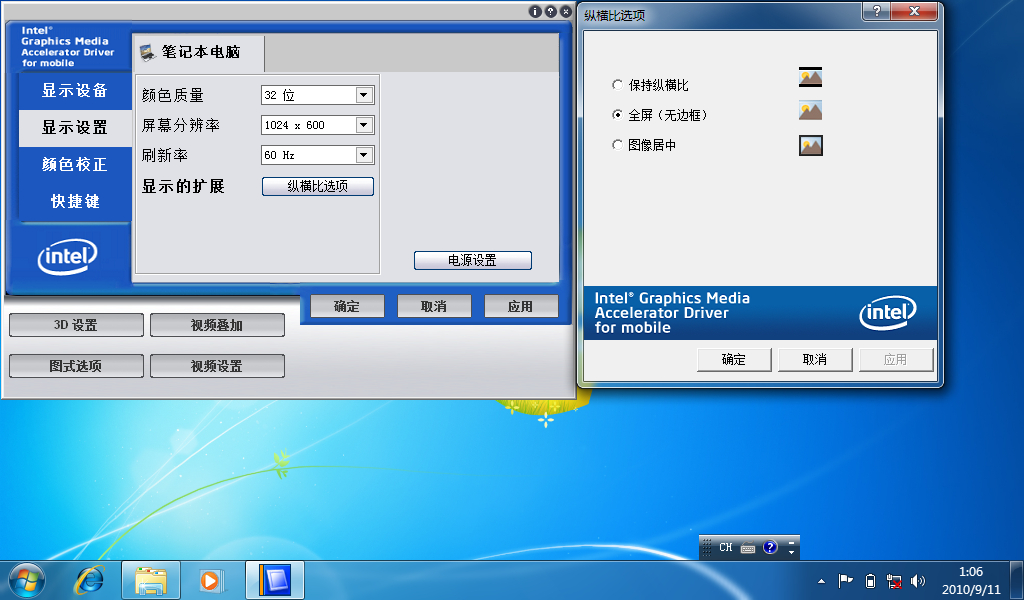Screen dimensions: 1024x600
Task: Click the ? help button in 纵横比选项 title bar
Action: point(876,11)
